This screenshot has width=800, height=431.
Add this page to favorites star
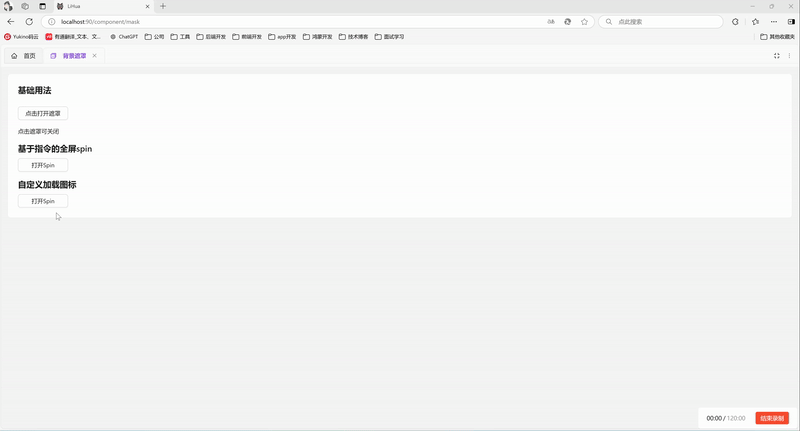pos(584,21)
